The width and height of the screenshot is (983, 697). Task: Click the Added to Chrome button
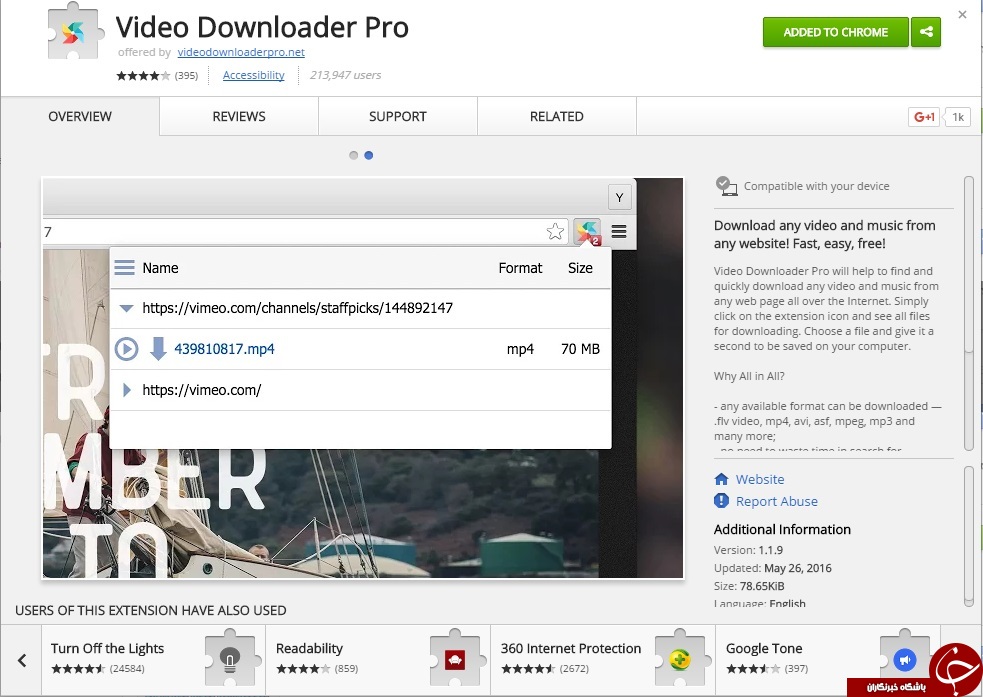click(x=835, y=32)
